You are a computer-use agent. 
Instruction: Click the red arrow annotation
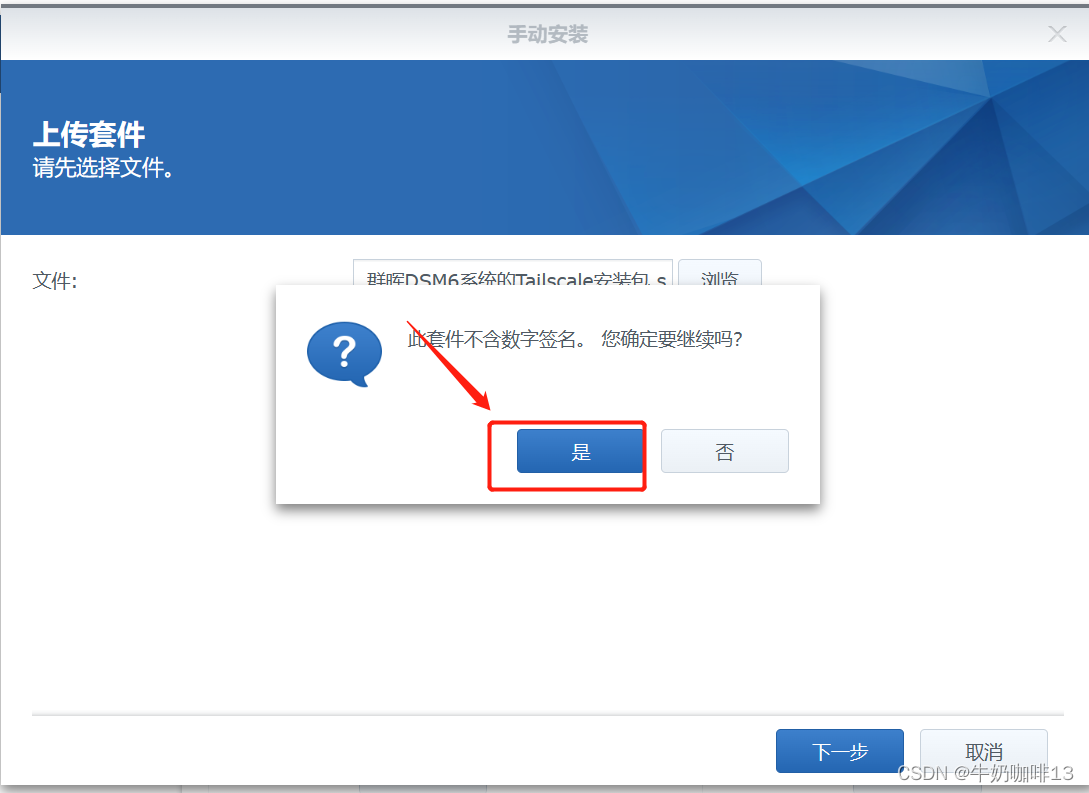[x=448, y=365]
